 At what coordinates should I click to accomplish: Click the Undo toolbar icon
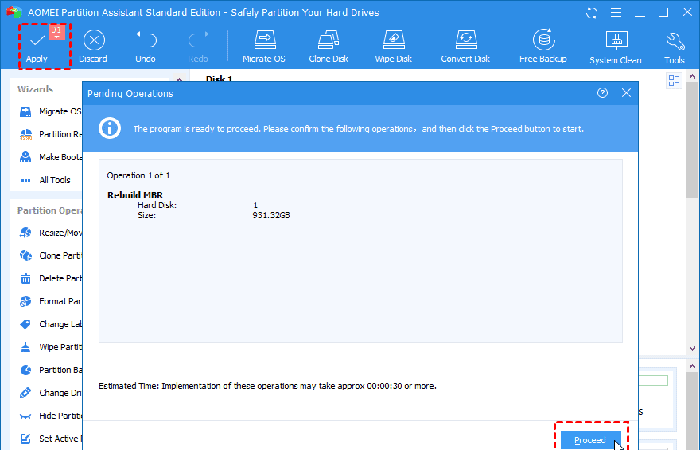[x=146, y=46]
